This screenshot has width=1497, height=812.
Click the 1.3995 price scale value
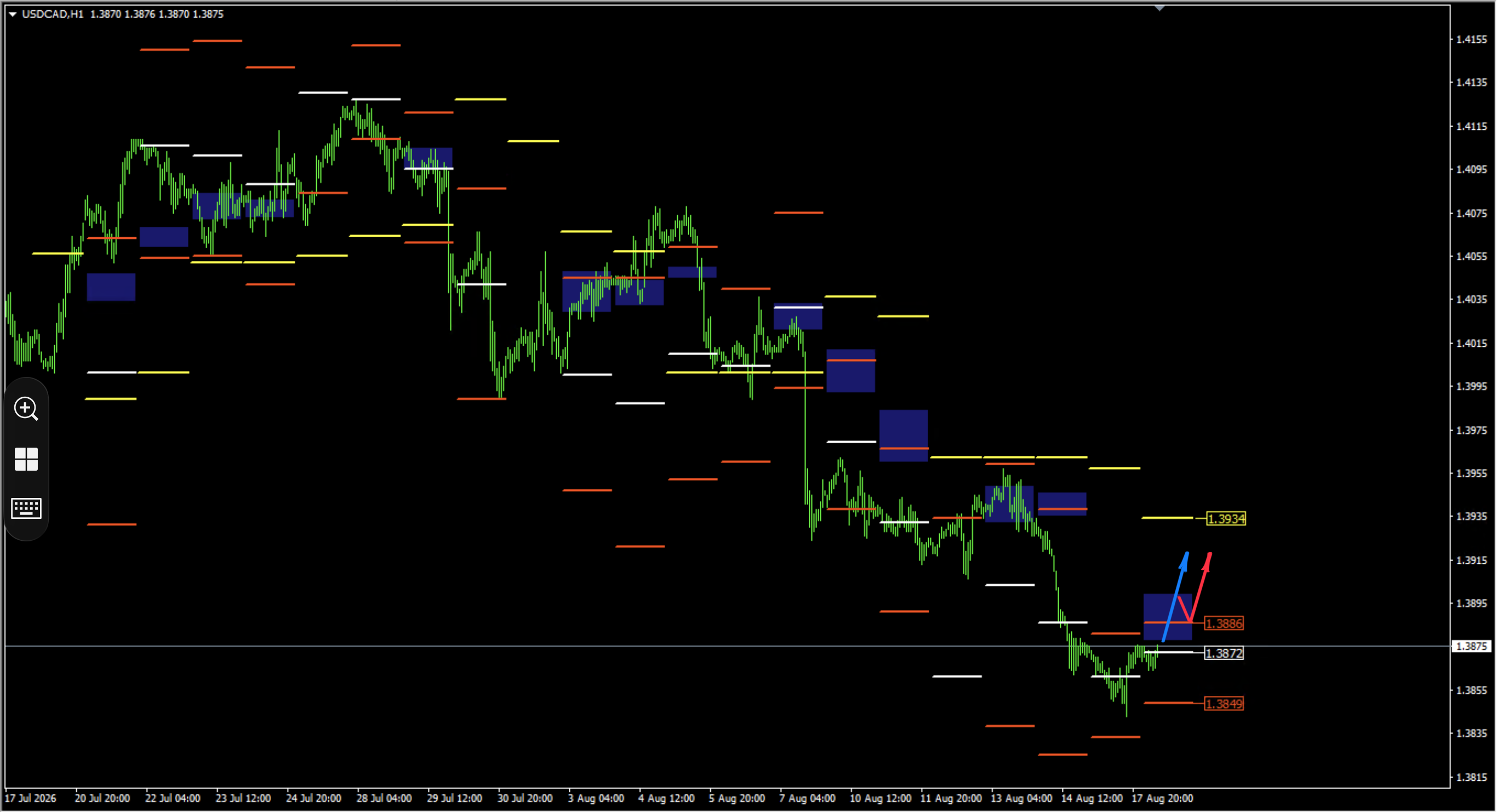[x=1471, y=386]
